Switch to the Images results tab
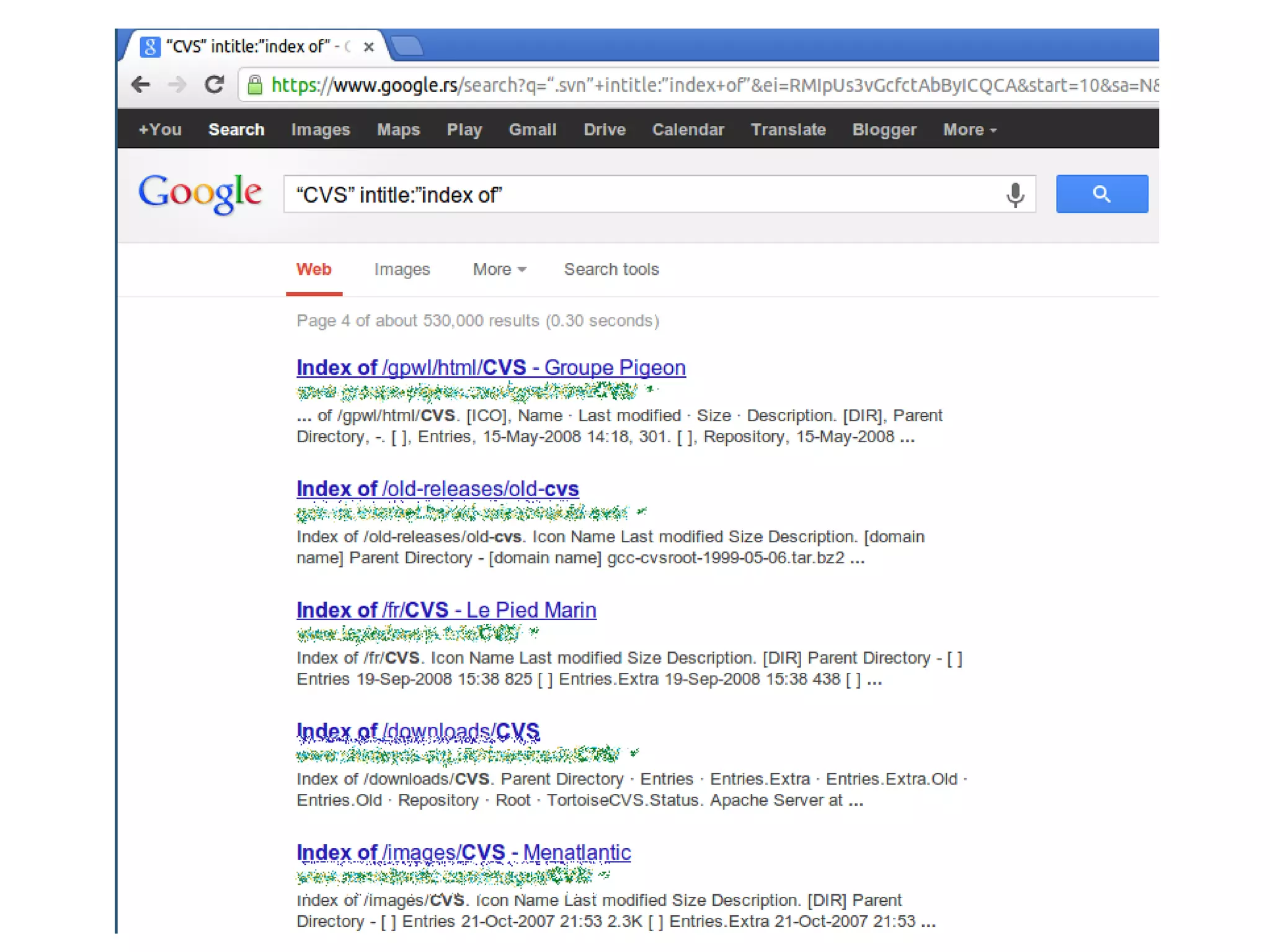This screenshot has width=1270, height=952. [401, 269]
